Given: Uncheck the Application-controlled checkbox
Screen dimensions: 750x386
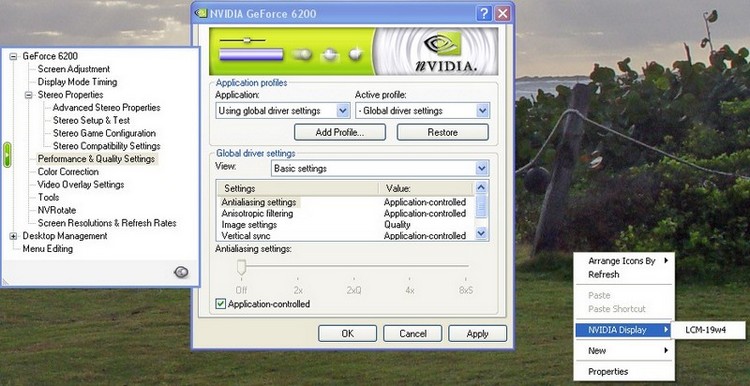Looking at the screenshot, I should click(221, 304).
